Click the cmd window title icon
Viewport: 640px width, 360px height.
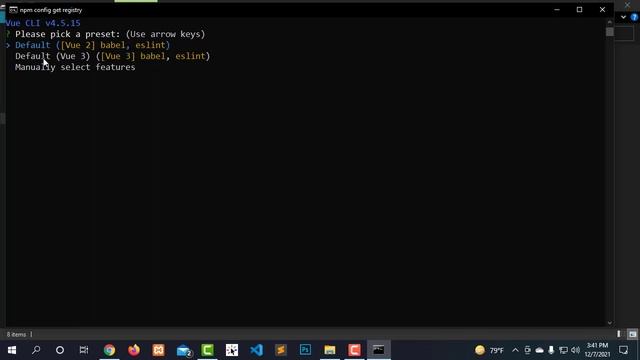point(13,10)
